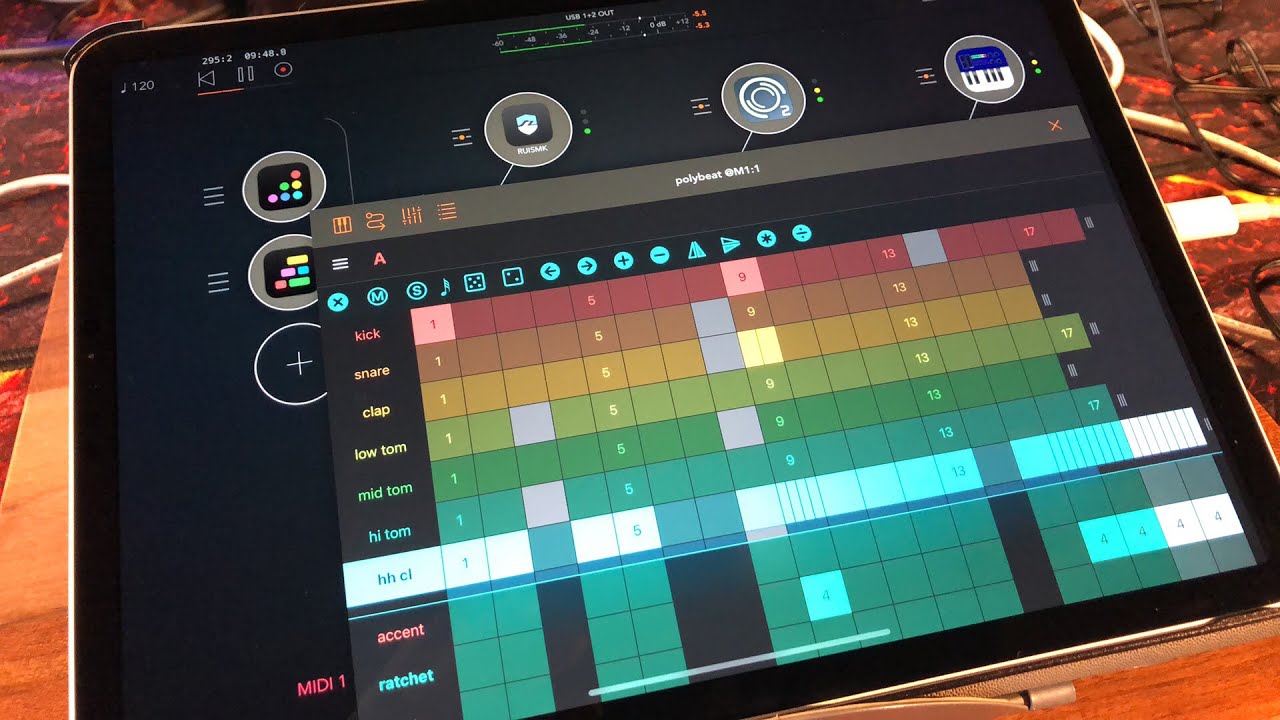Click the music note icon
The width and height of the screenshot is (1280, 720).
[x=445, y=286]
